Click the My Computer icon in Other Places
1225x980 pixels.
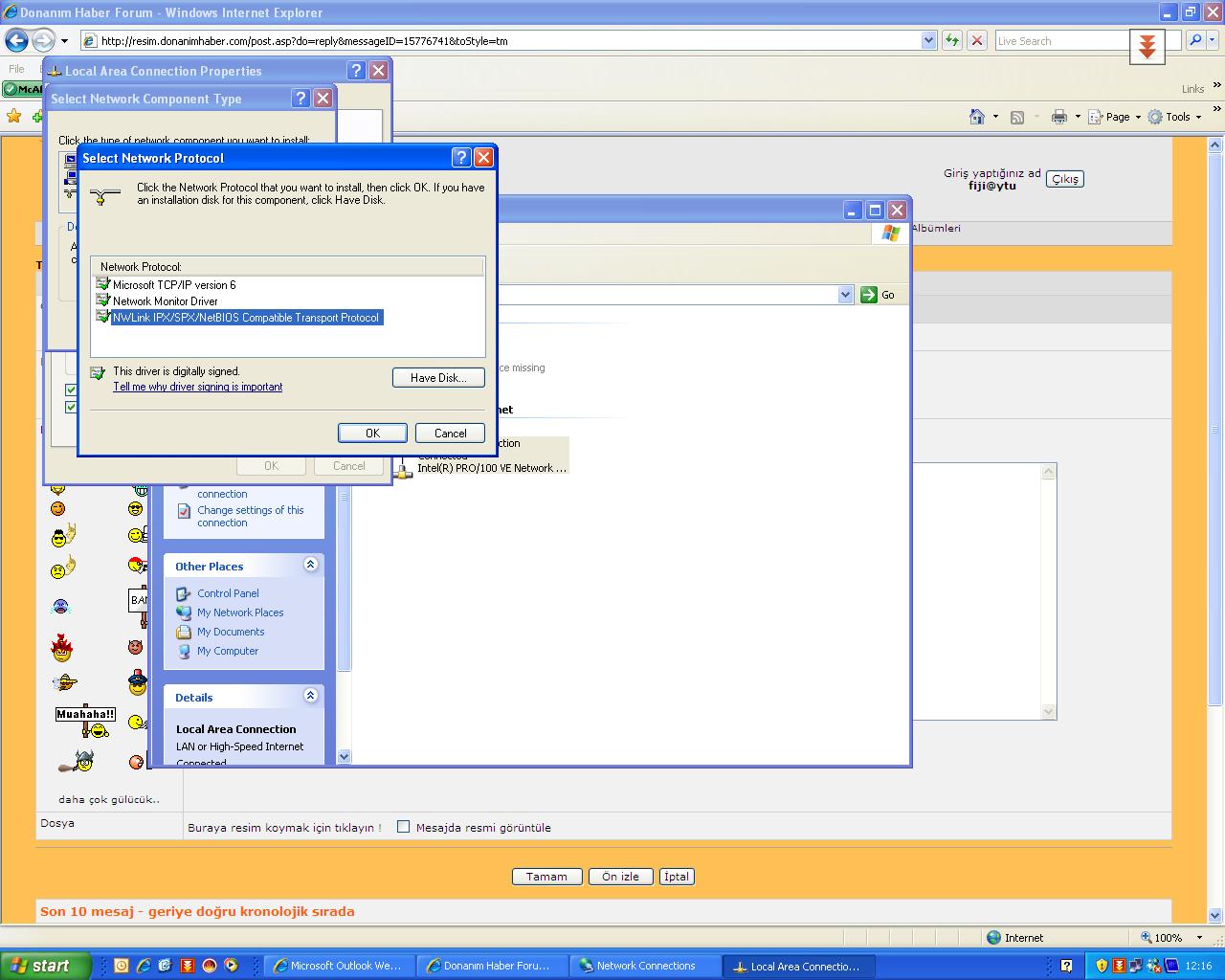[184, 651]
